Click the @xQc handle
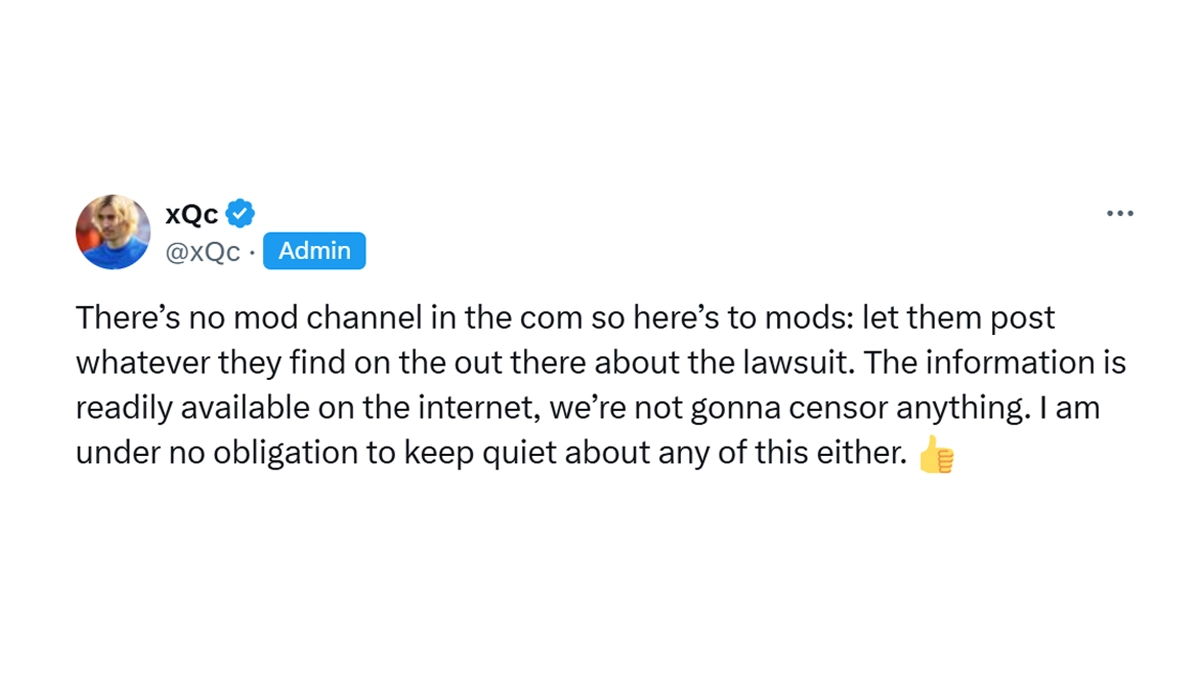1200x675 pixels. [202, 252]
